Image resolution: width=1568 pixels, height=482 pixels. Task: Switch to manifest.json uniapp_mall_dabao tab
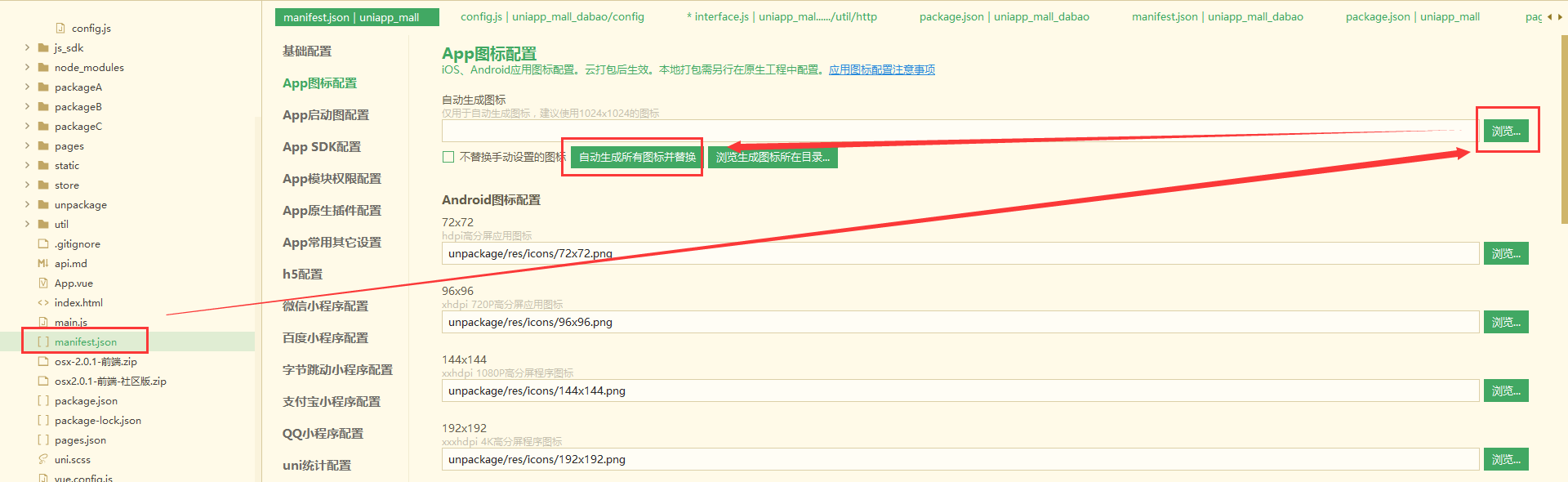tap(1218, 16)
